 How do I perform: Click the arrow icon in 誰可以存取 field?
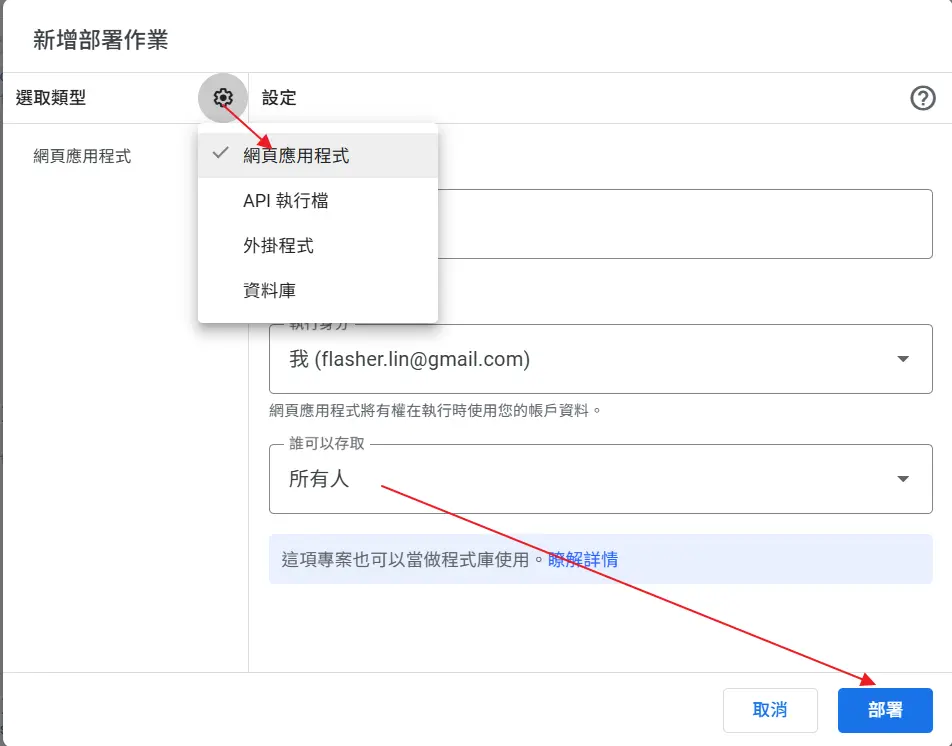[x=902, y=479]
